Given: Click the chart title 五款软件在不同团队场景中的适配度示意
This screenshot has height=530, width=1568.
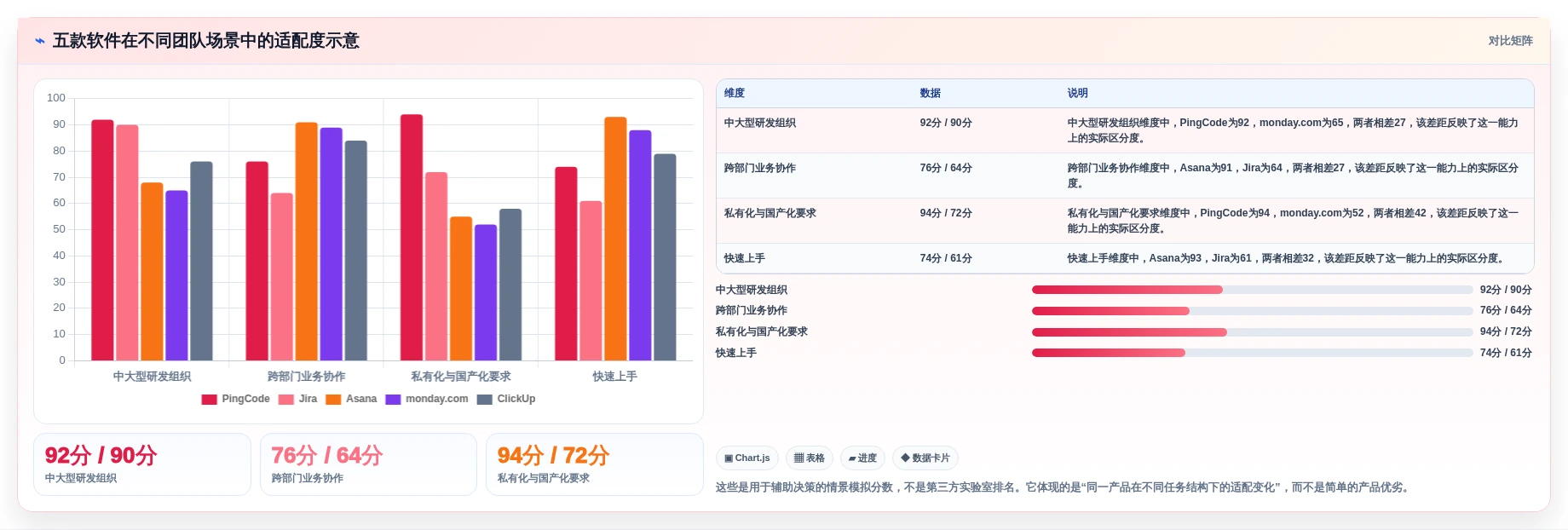Looking at the screenshot, I should click(206, 41).
